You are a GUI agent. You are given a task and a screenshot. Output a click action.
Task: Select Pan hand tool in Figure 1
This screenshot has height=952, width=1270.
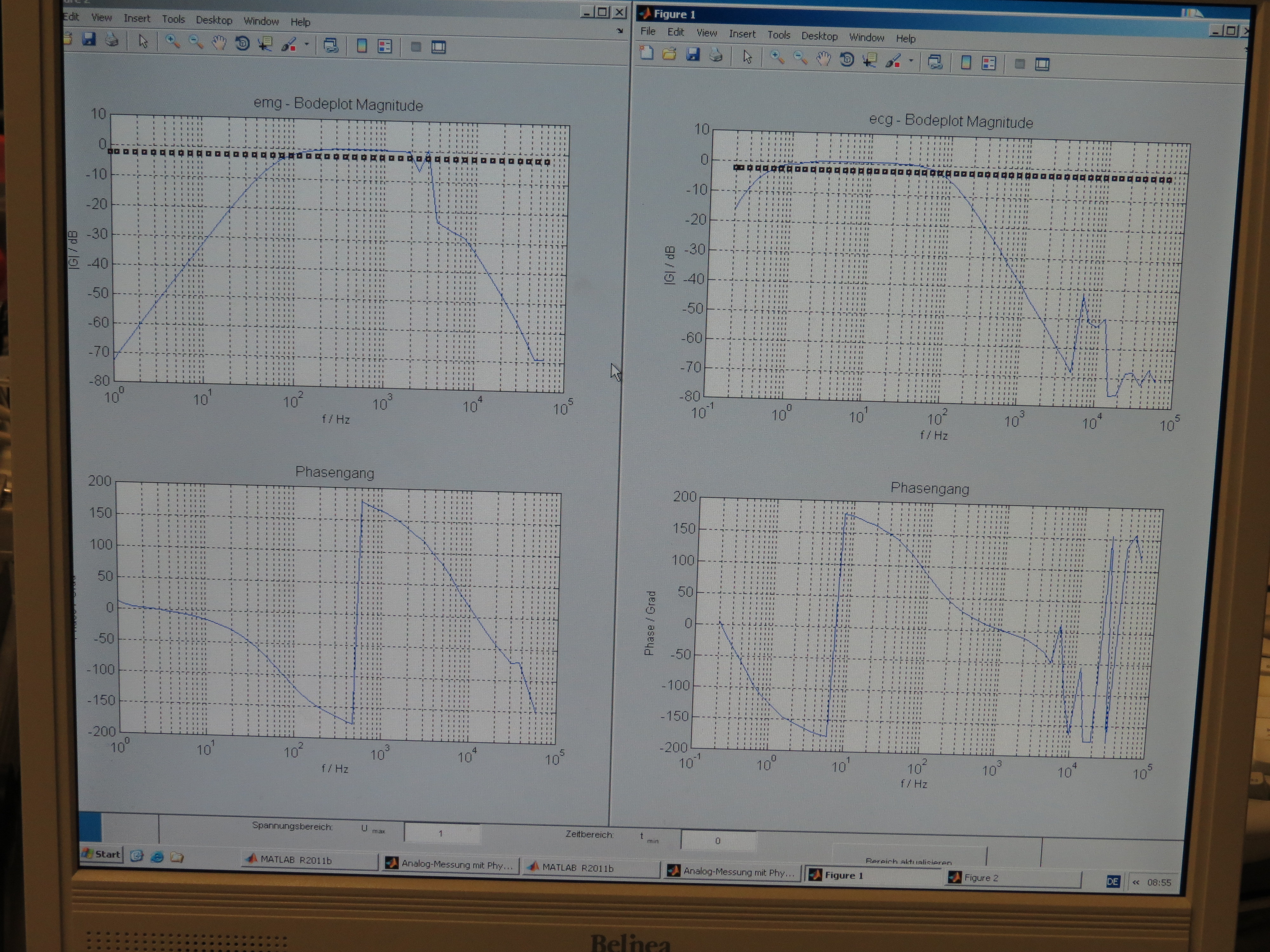point(823,58)
